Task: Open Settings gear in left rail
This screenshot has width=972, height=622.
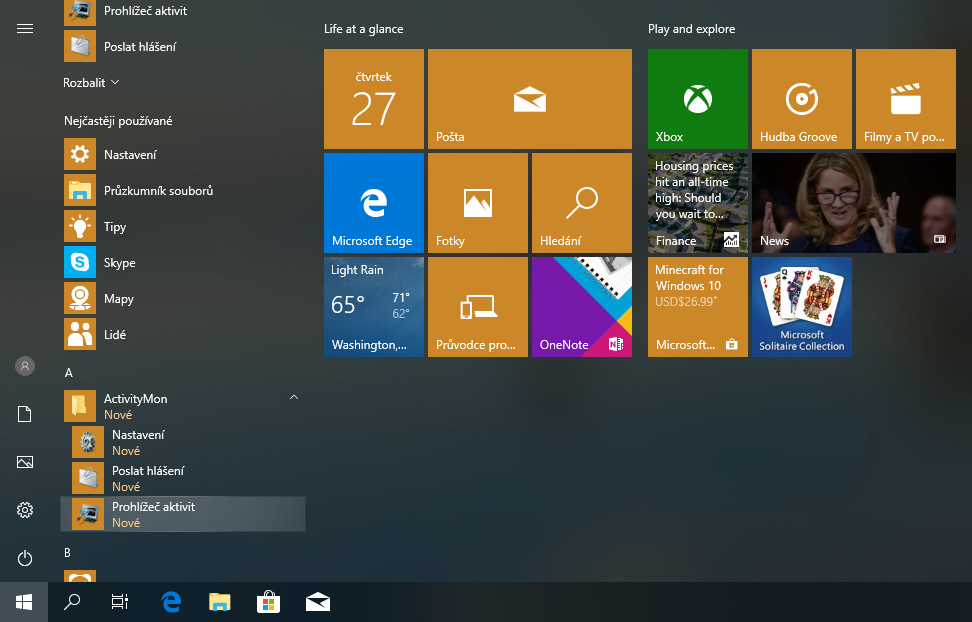Action: (25, 510)
